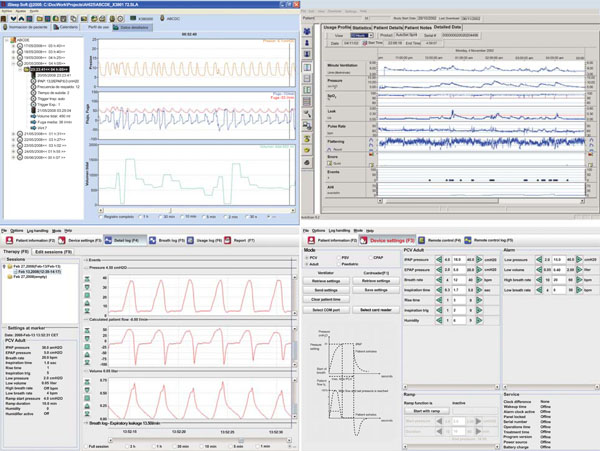Toggle the Feb 27,2008 sessions folder expander

coord(4,267)
